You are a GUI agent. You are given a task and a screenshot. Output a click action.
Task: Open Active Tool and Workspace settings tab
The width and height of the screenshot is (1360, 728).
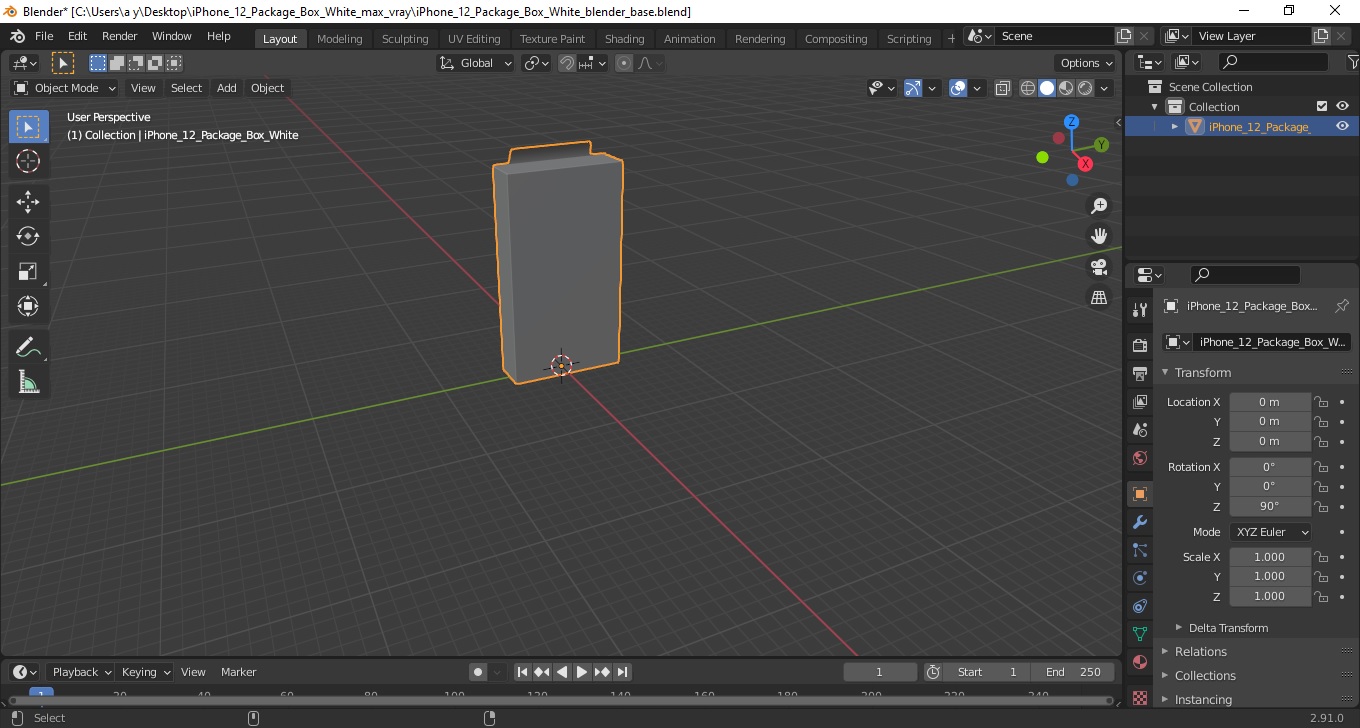1140,310
